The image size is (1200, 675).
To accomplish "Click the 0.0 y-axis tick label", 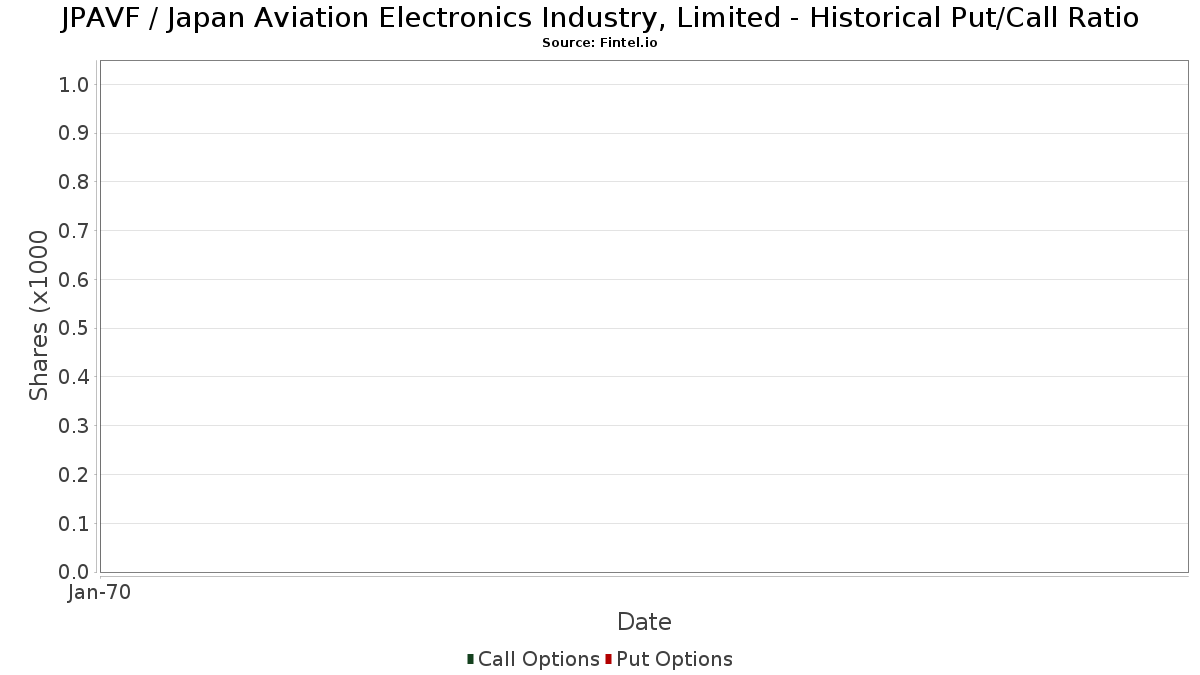I will 75,572.
